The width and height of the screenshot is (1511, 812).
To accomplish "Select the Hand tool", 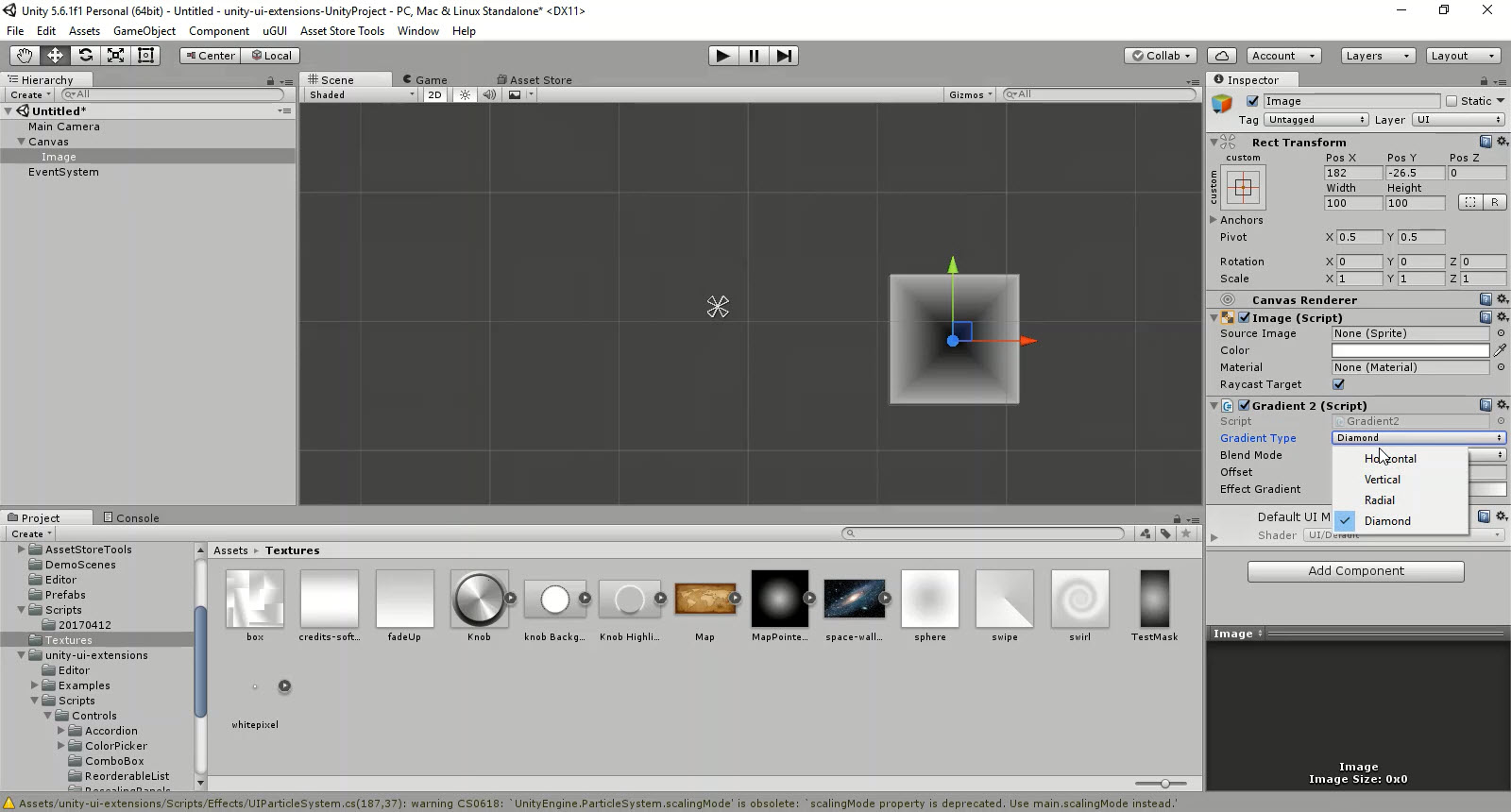I will [25, 56].
